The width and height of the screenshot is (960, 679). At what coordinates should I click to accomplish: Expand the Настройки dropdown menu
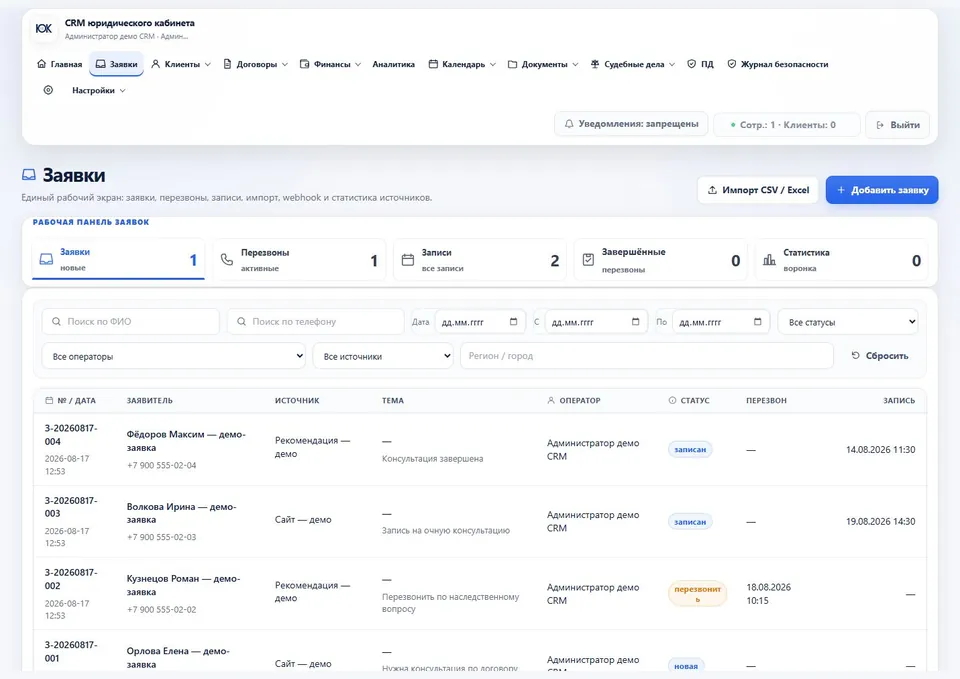[x=99, y=91]
